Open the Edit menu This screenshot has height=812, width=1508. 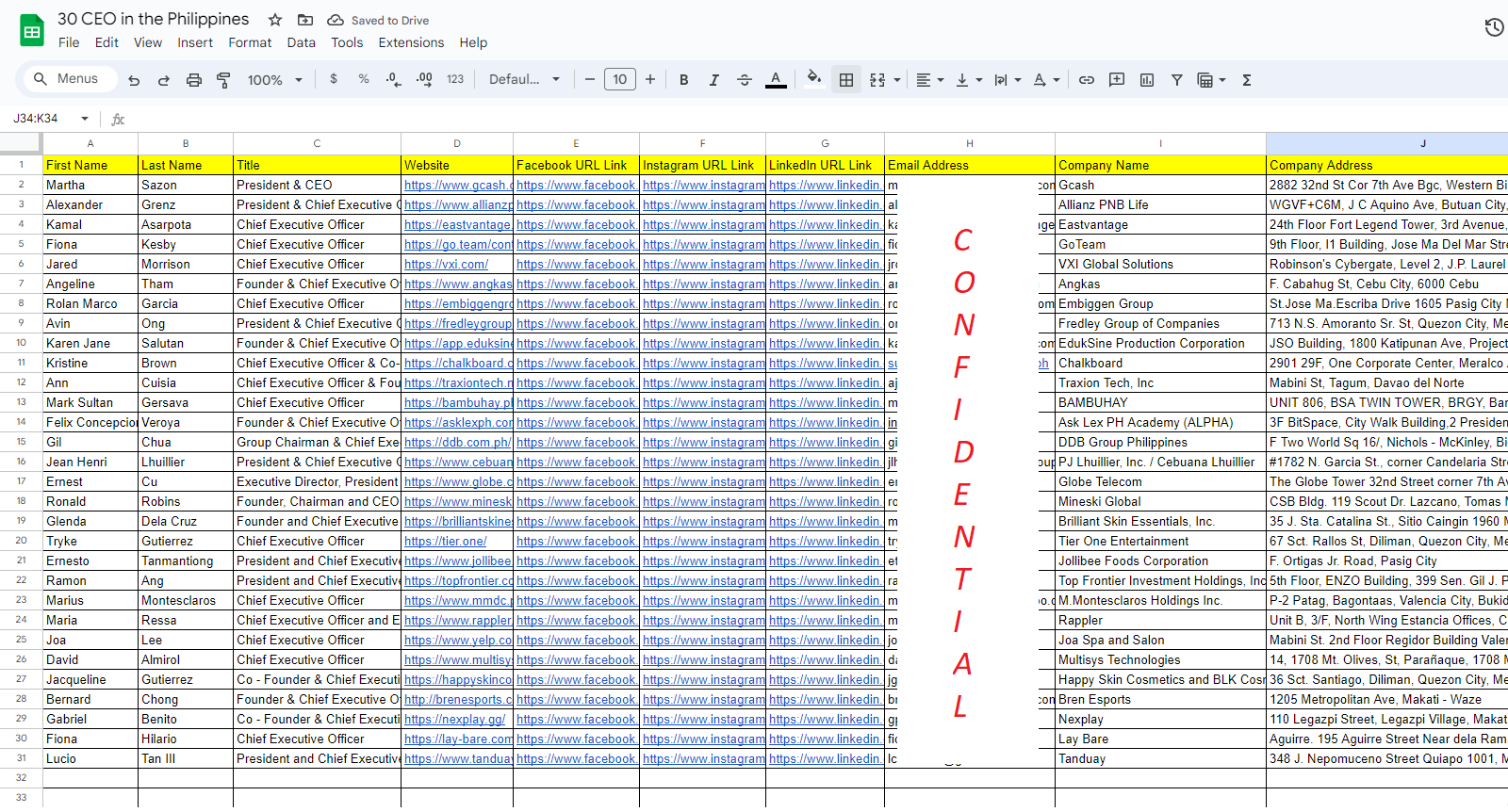point(107,42)
